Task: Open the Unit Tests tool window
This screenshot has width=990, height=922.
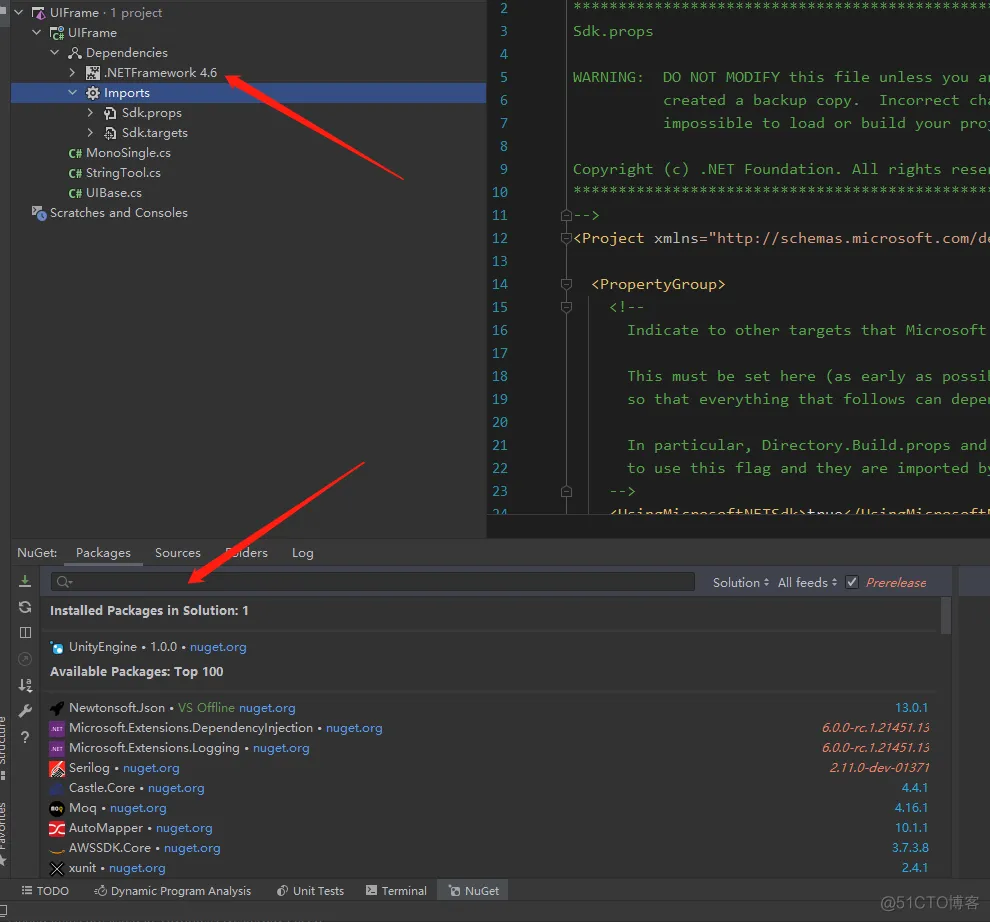Action: coord(310,890)
